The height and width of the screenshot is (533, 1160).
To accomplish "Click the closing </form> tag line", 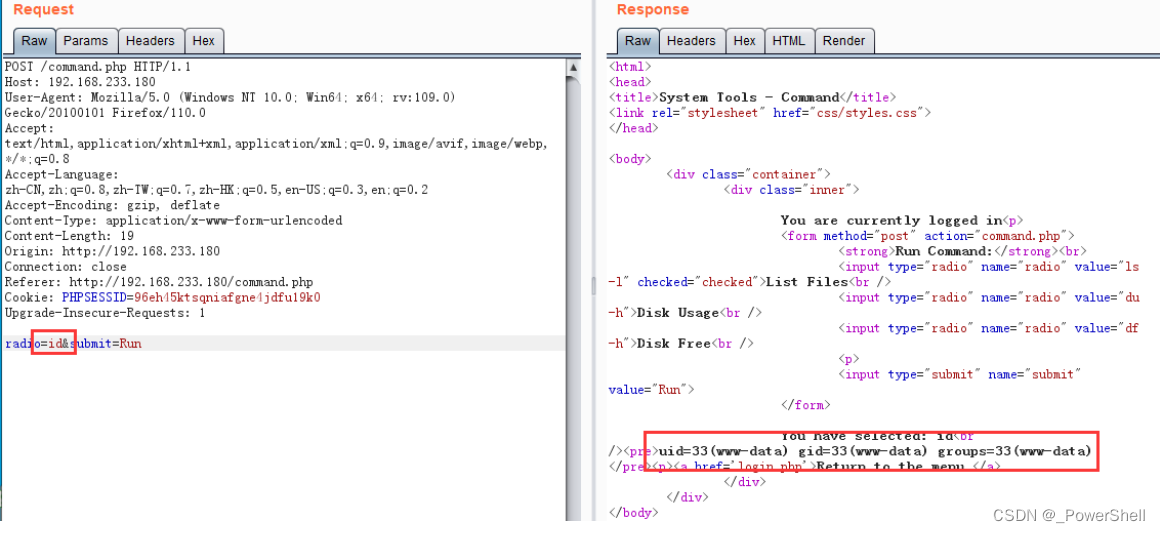I will (806, 405).
